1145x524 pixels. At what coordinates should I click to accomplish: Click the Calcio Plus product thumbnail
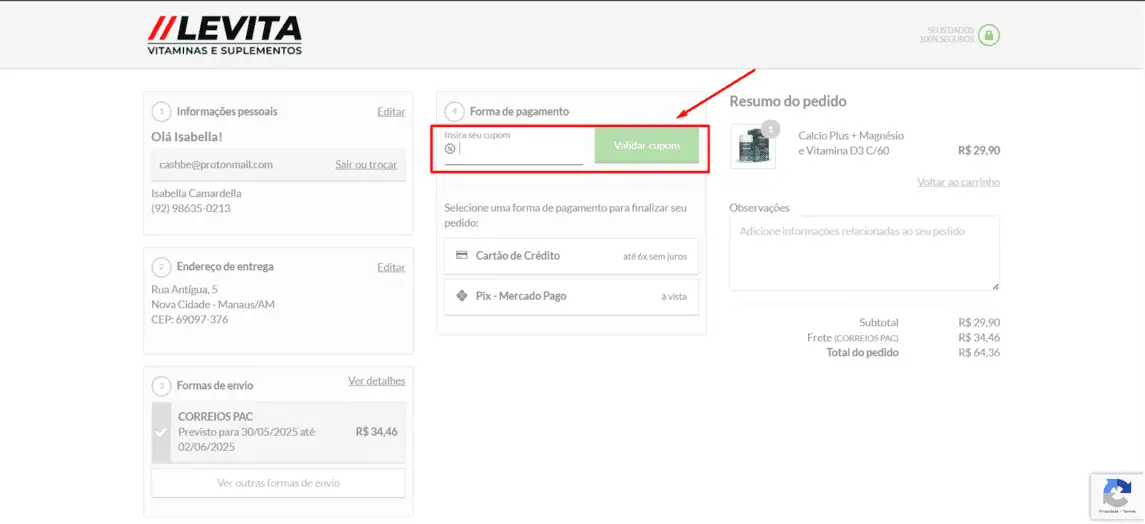pos(753,146)
